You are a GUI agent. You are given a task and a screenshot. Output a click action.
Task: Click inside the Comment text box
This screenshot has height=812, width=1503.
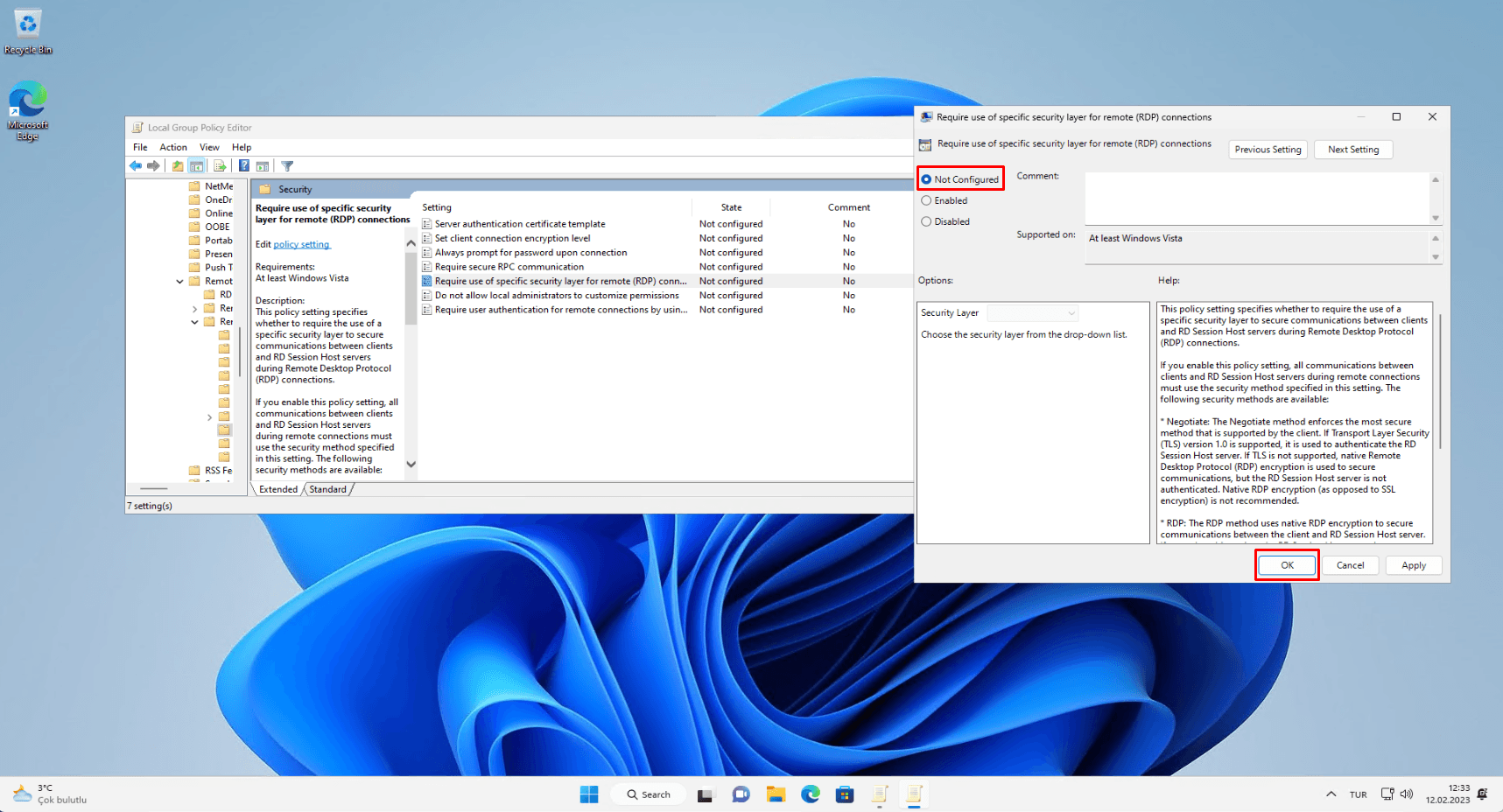[1257, 199]
